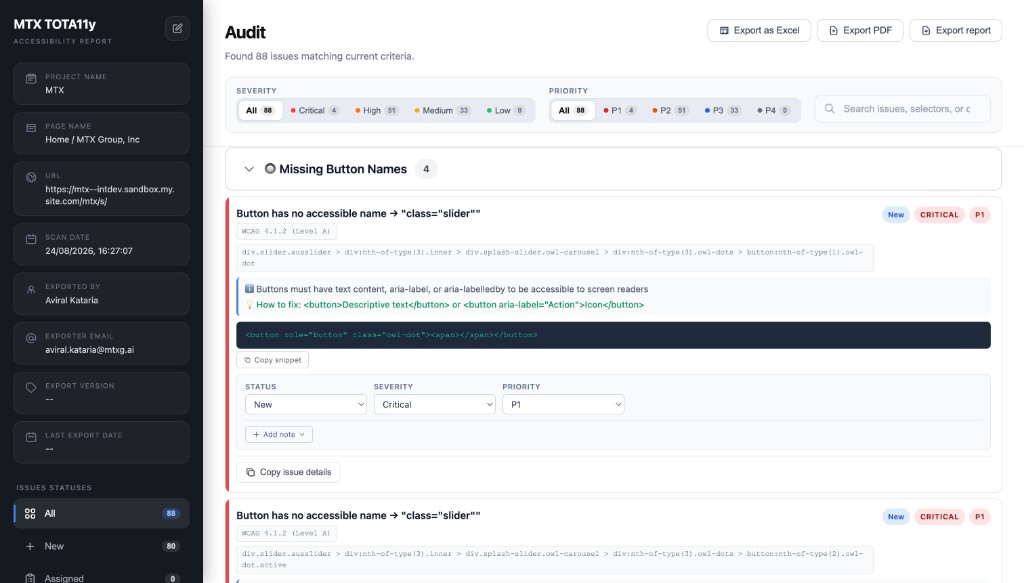Screen dimensions: 1024x583
Task: Click the lightbulb icon beside How to fix
Action: pyautogui.click(x=249, y=305)
